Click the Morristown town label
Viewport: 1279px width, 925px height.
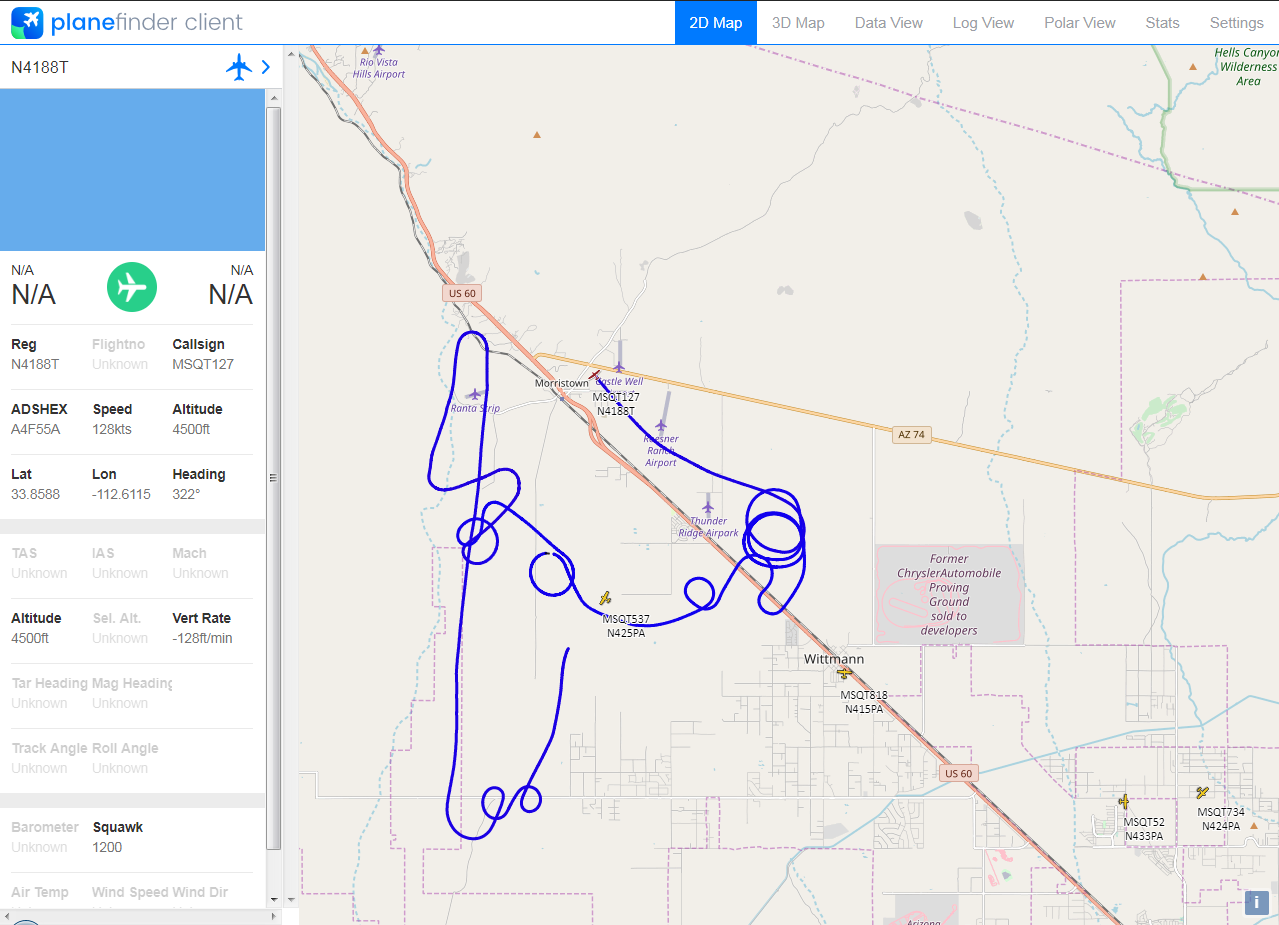coord(561,383)
